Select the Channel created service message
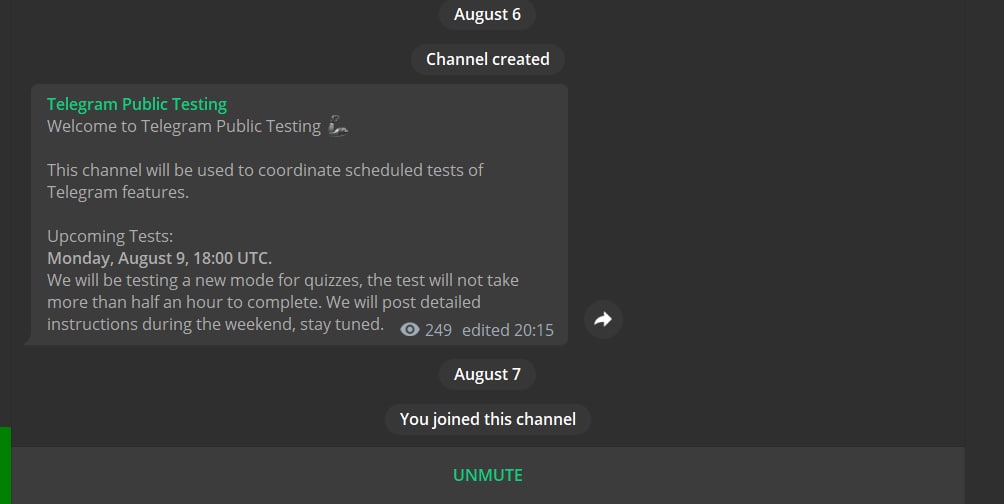The width and height of the screenshot is (1004, 504). [x=487, y=59]
